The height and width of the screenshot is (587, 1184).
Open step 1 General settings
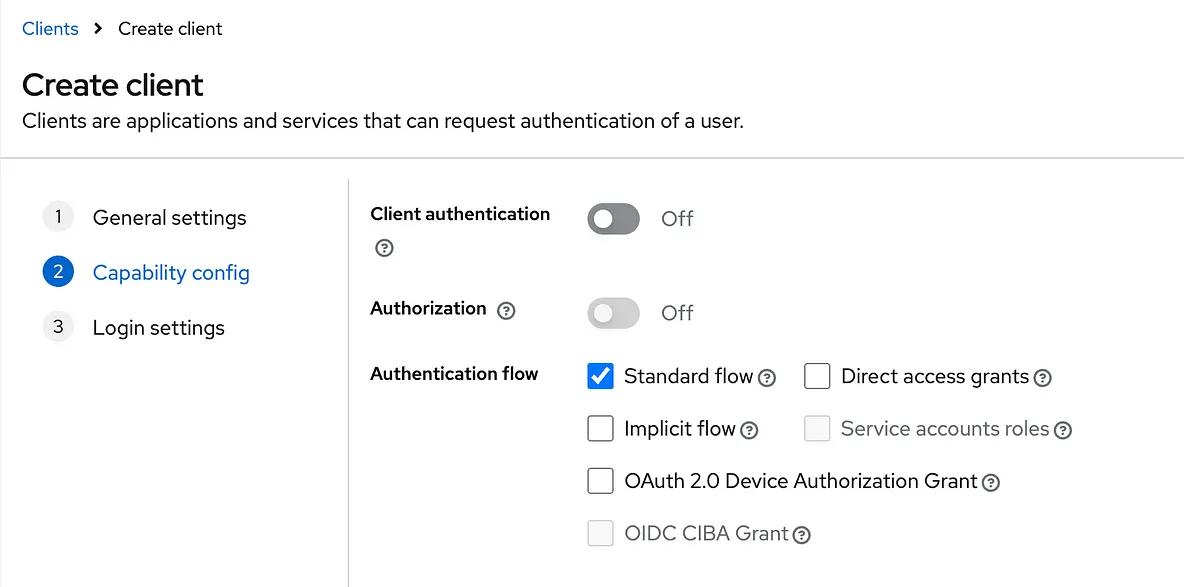point(145,218)
